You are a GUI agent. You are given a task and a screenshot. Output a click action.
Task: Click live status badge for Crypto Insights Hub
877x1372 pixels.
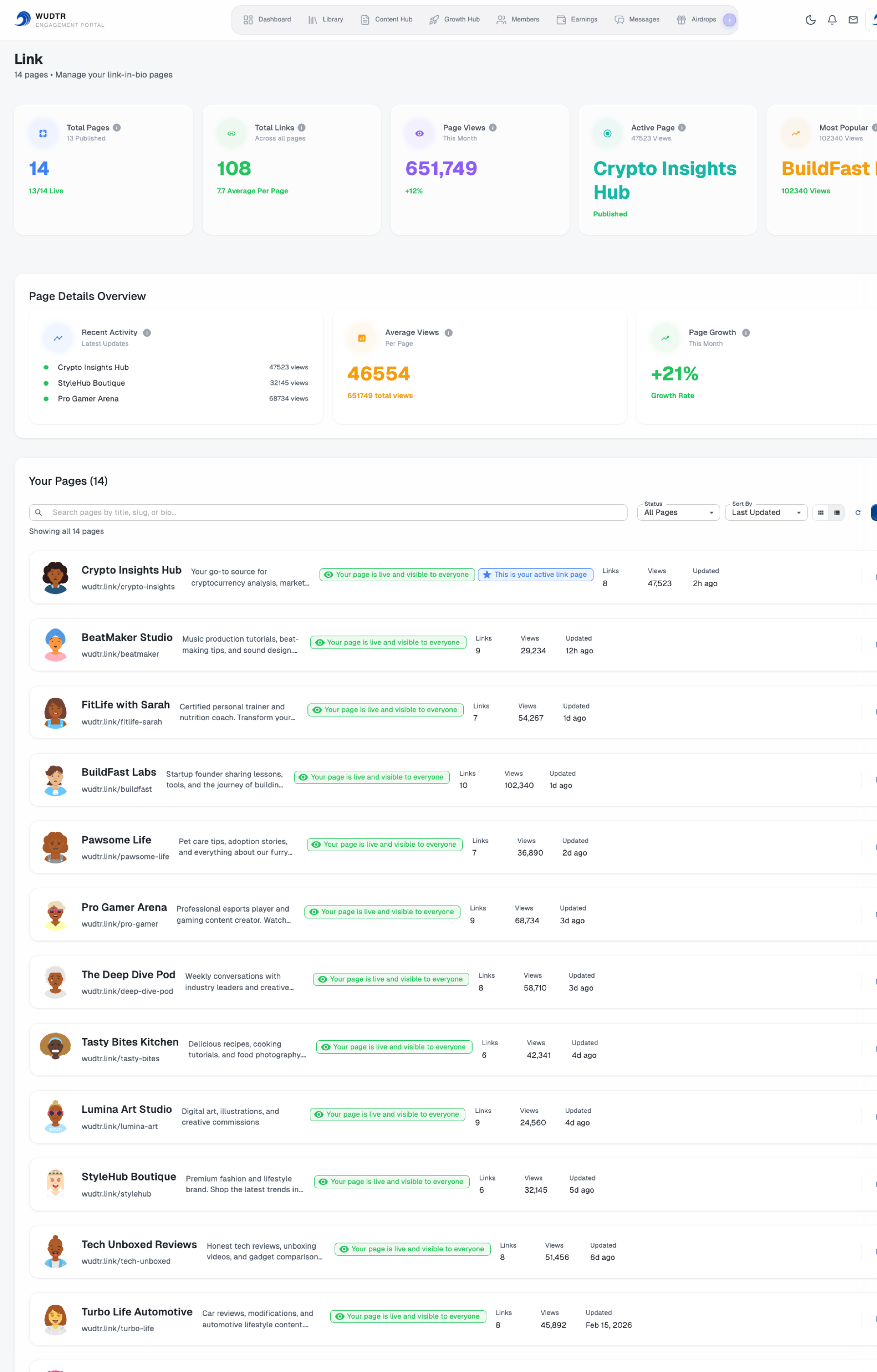pos(397,574)
